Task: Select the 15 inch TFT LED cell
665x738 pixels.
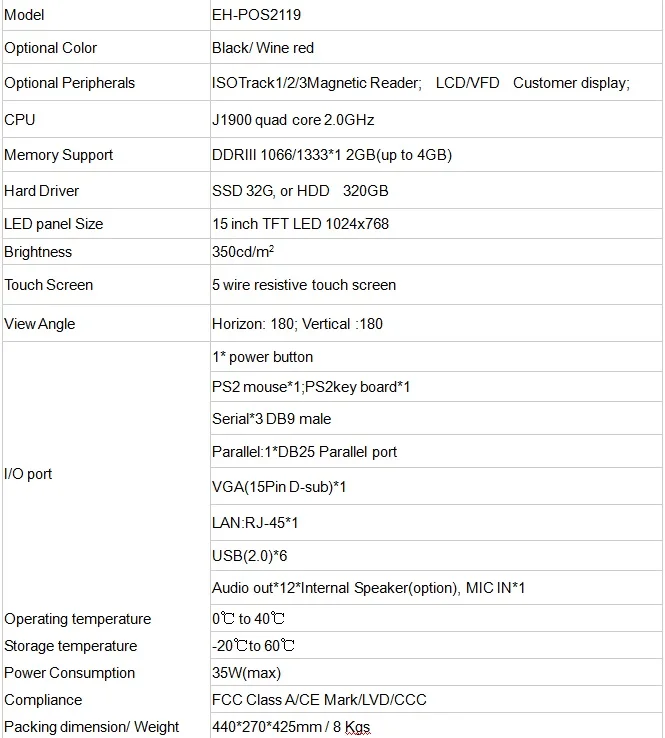Action: 436,224
